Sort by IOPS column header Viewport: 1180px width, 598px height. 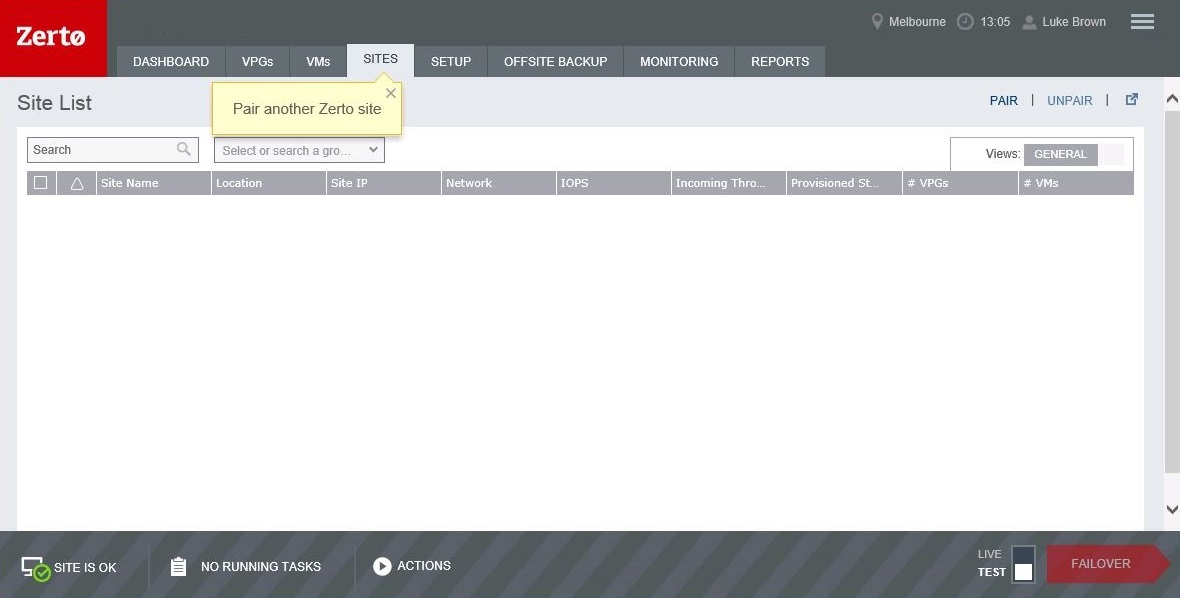tap(613, 183)
